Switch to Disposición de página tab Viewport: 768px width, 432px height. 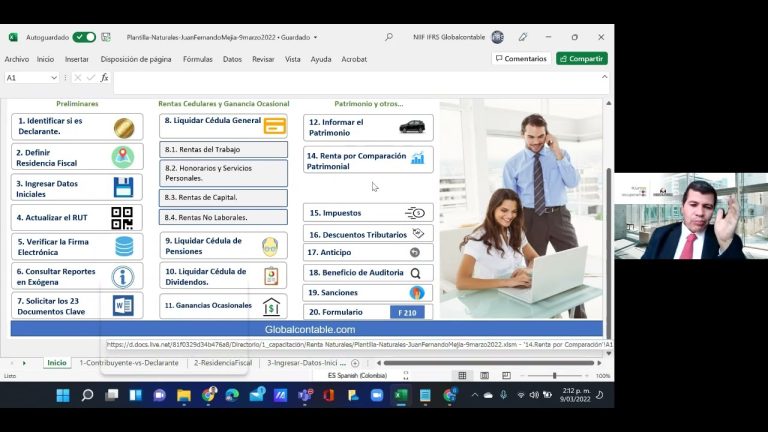136,59
